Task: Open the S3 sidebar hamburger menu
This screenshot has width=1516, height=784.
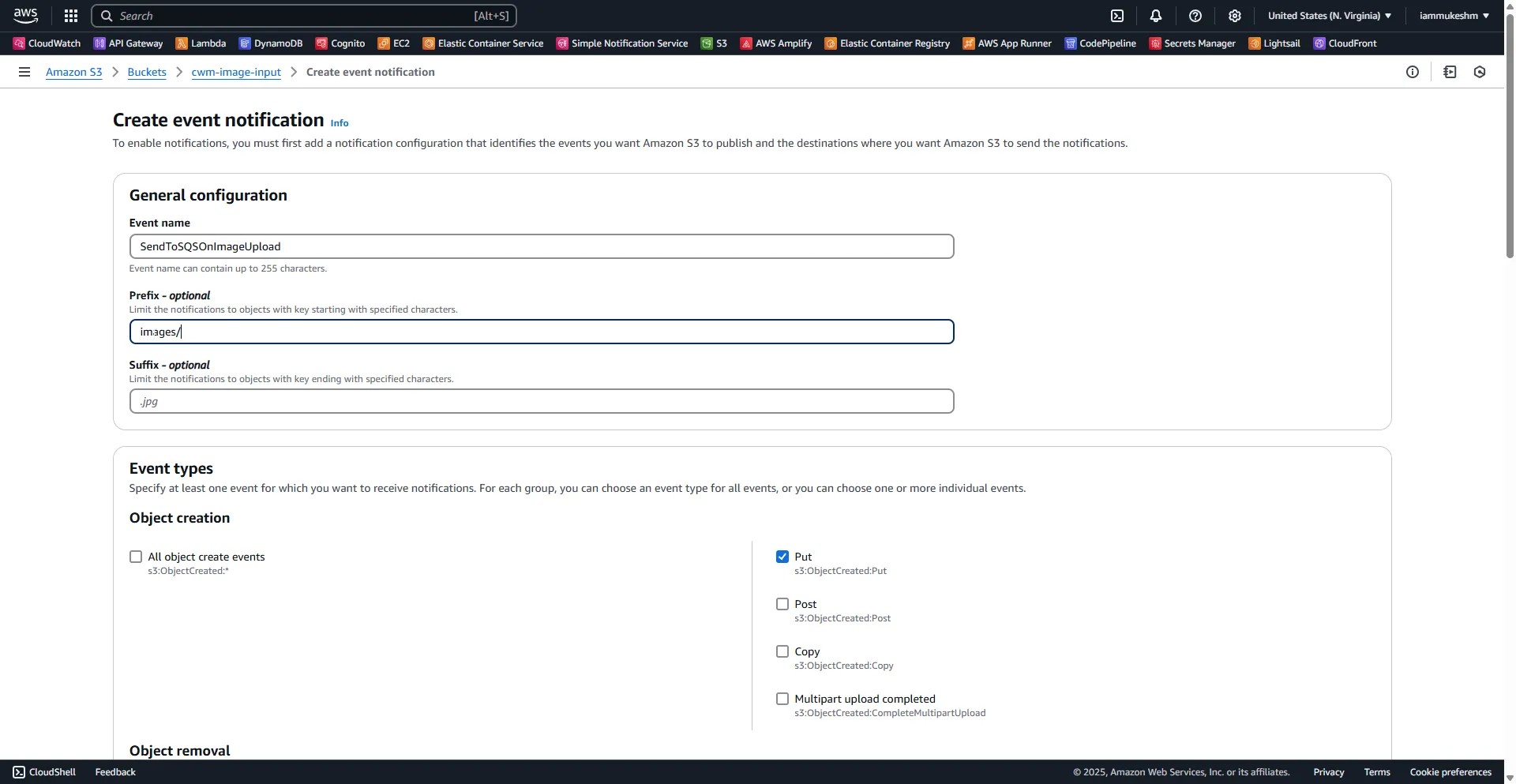Action: (x=24, y=71)
